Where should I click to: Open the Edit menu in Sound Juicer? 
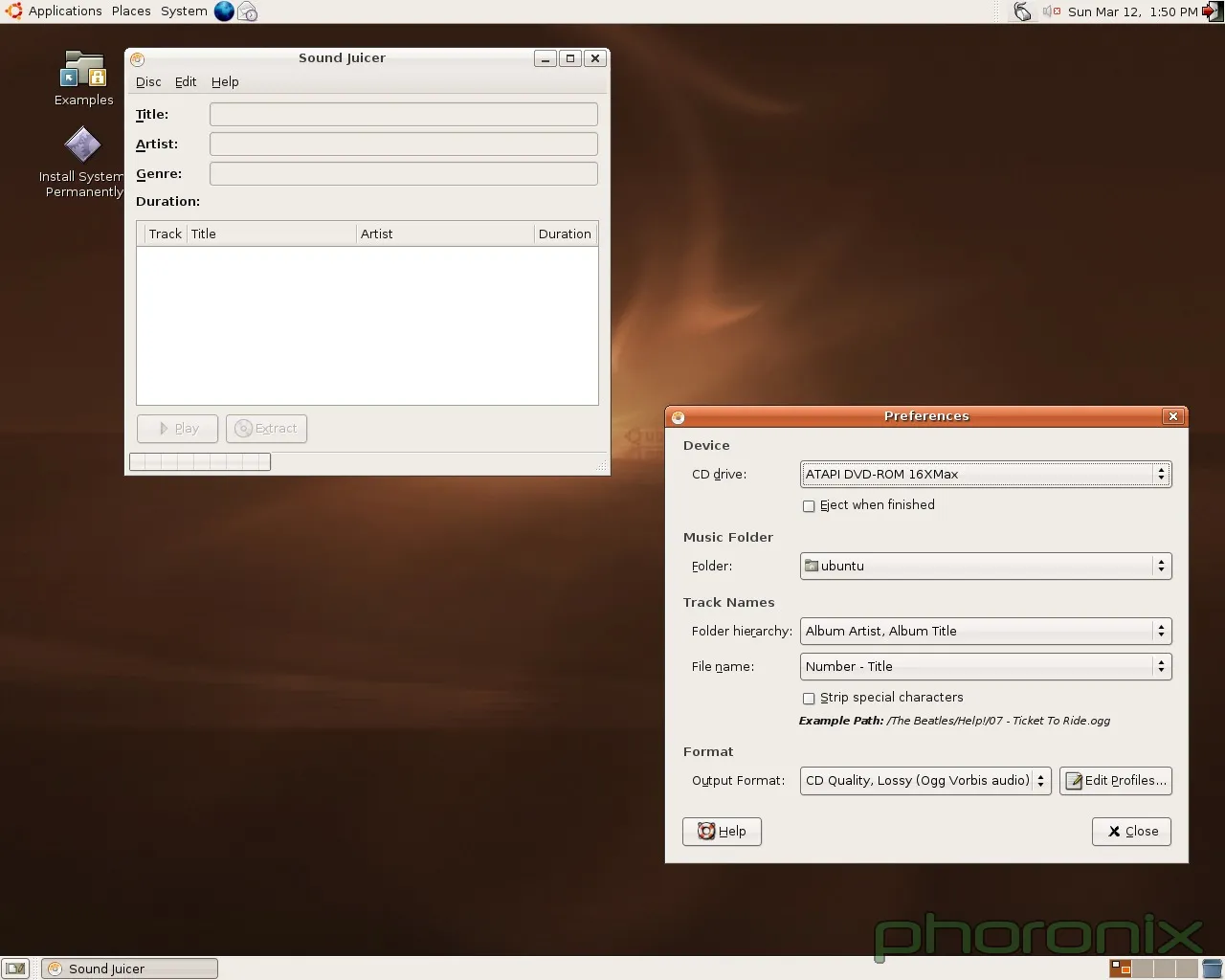tap(186, 82)
